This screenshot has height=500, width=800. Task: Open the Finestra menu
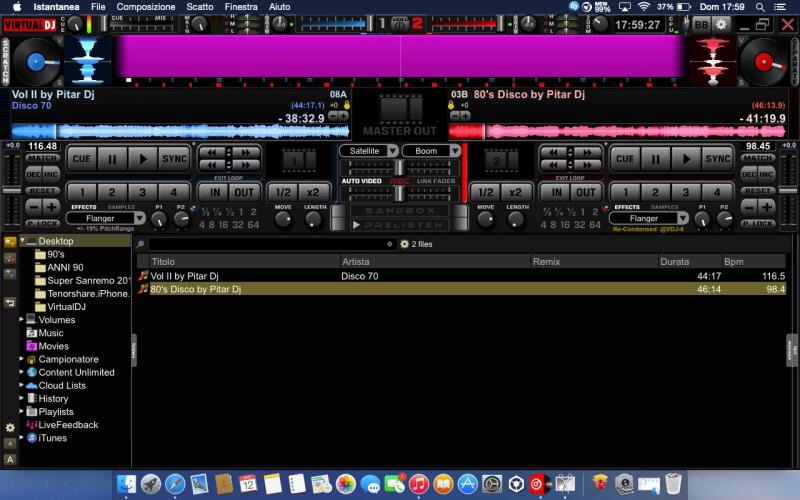(x=241, y=7)
